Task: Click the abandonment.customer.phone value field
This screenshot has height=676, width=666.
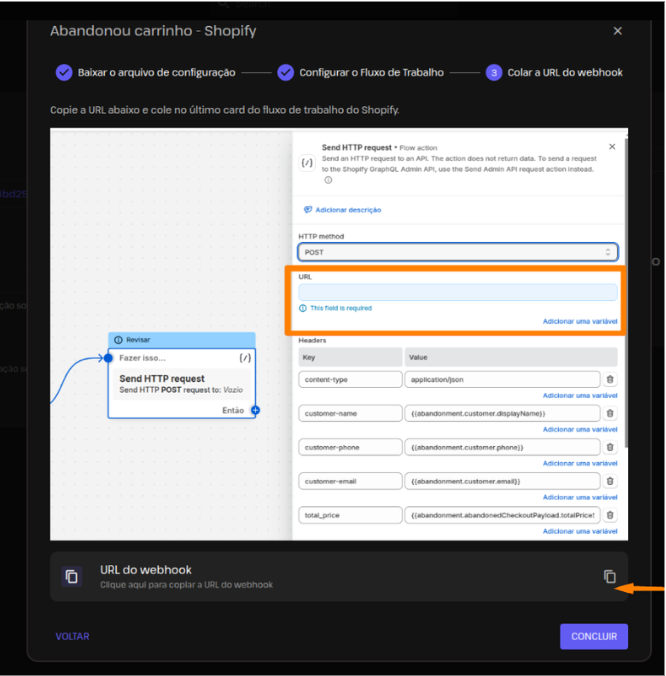Action: (502, 447)
